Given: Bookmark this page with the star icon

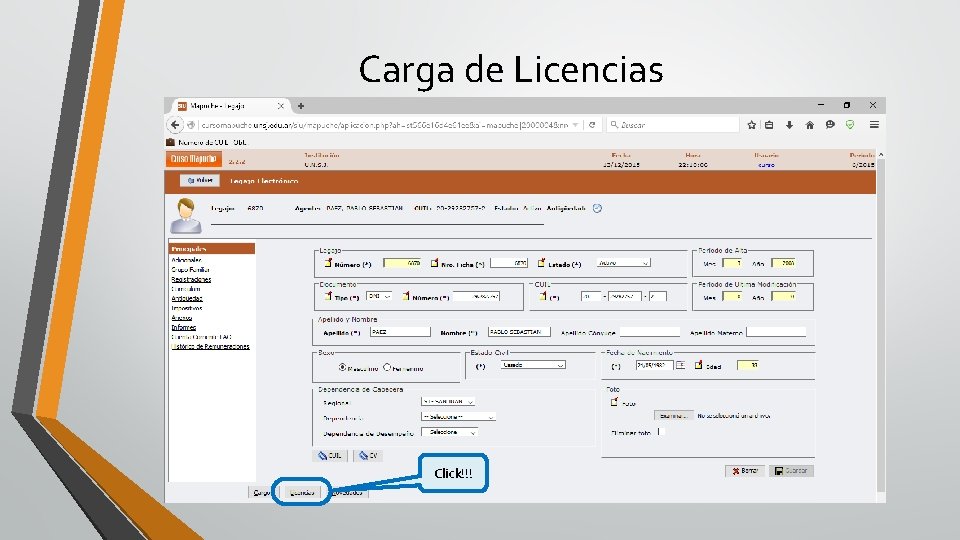Looking at the screenshot, I should pos(751,125).
